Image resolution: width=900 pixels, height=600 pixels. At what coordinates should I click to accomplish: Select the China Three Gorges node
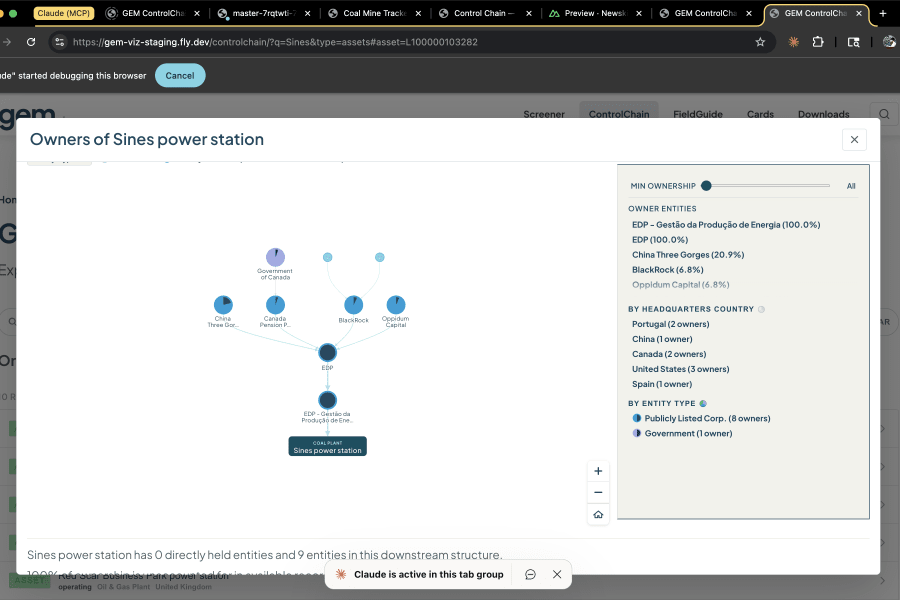click(x=223, y=305)
